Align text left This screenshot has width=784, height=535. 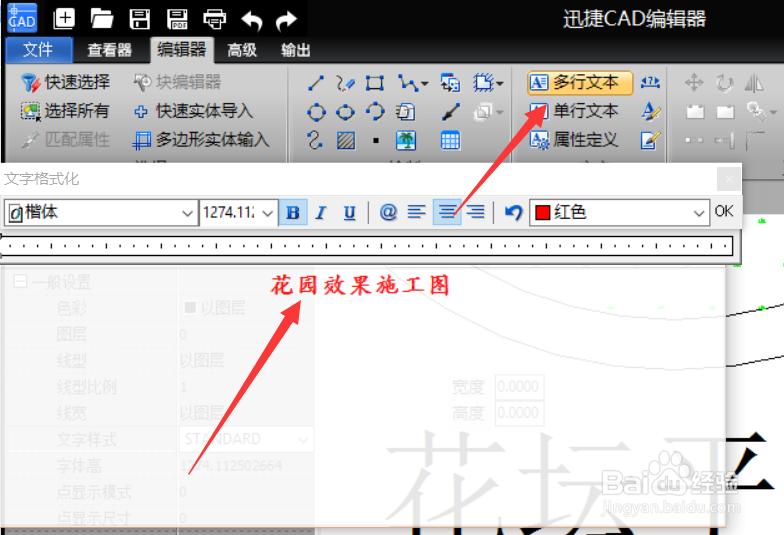(416, 212)
